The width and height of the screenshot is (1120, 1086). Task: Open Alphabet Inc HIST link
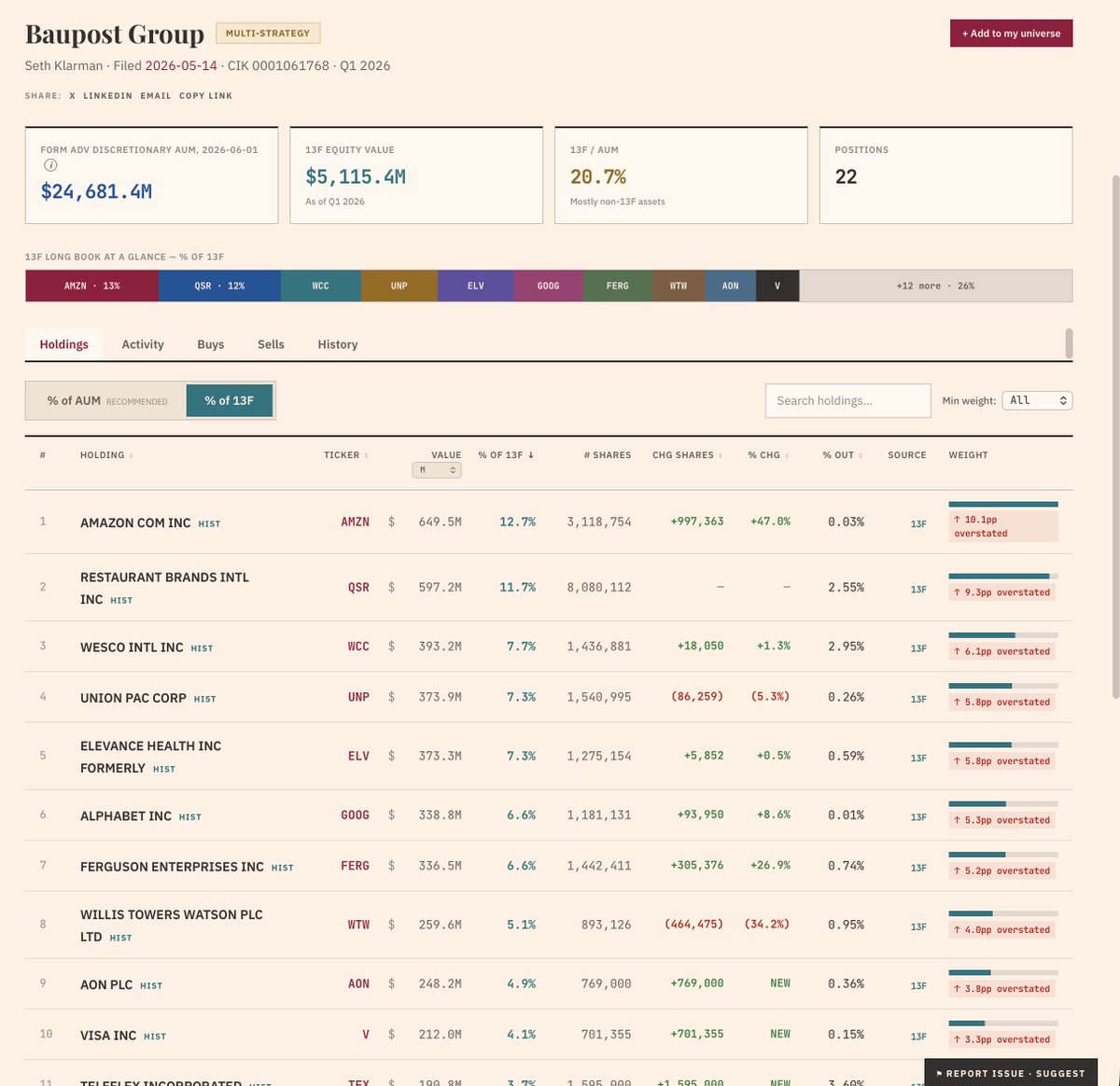click(189, 817)
